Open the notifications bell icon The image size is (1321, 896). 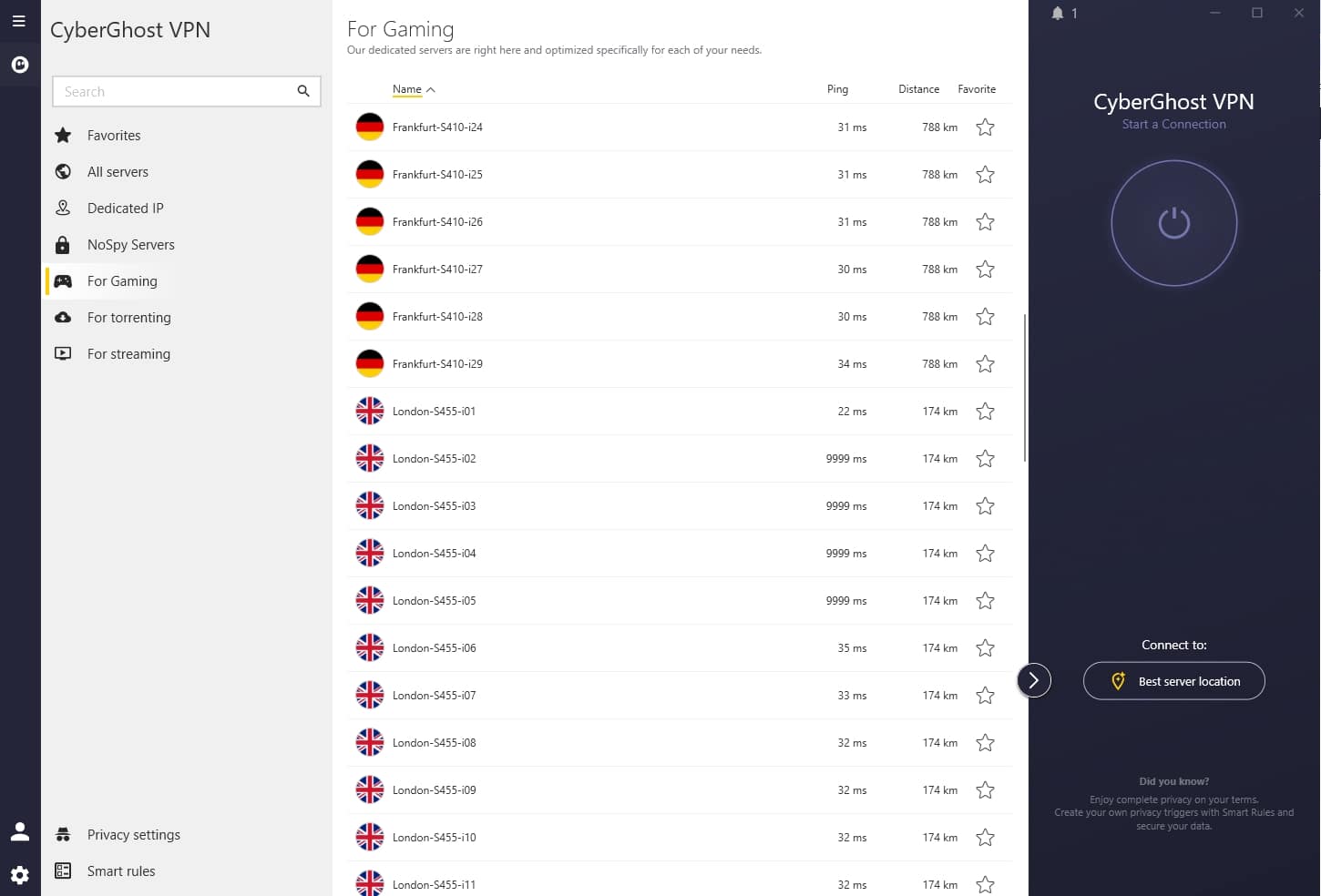1058,14
